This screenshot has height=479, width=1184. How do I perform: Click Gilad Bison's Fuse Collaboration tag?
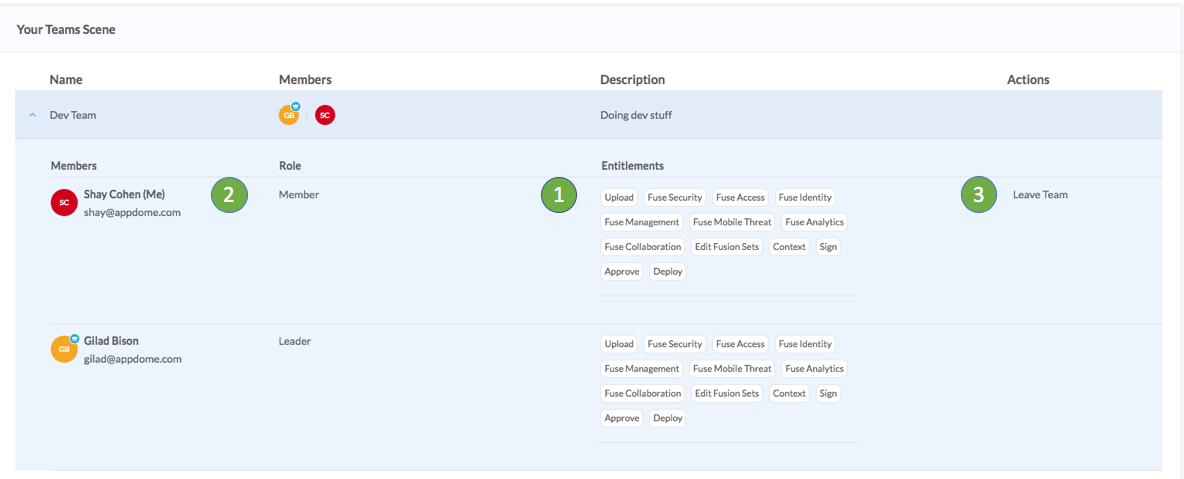[643, 393]
